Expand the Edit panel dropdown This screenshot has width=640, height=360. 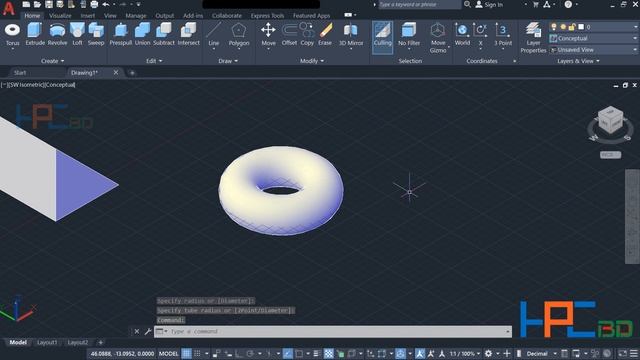(154, 61)
